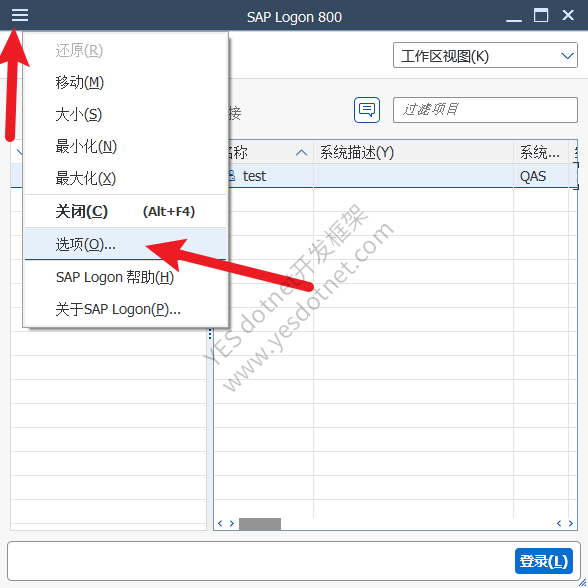Viewport: 588px width, 588px height.
Task: Close the SAP Logon 800 window
Action: coord(568,15)
